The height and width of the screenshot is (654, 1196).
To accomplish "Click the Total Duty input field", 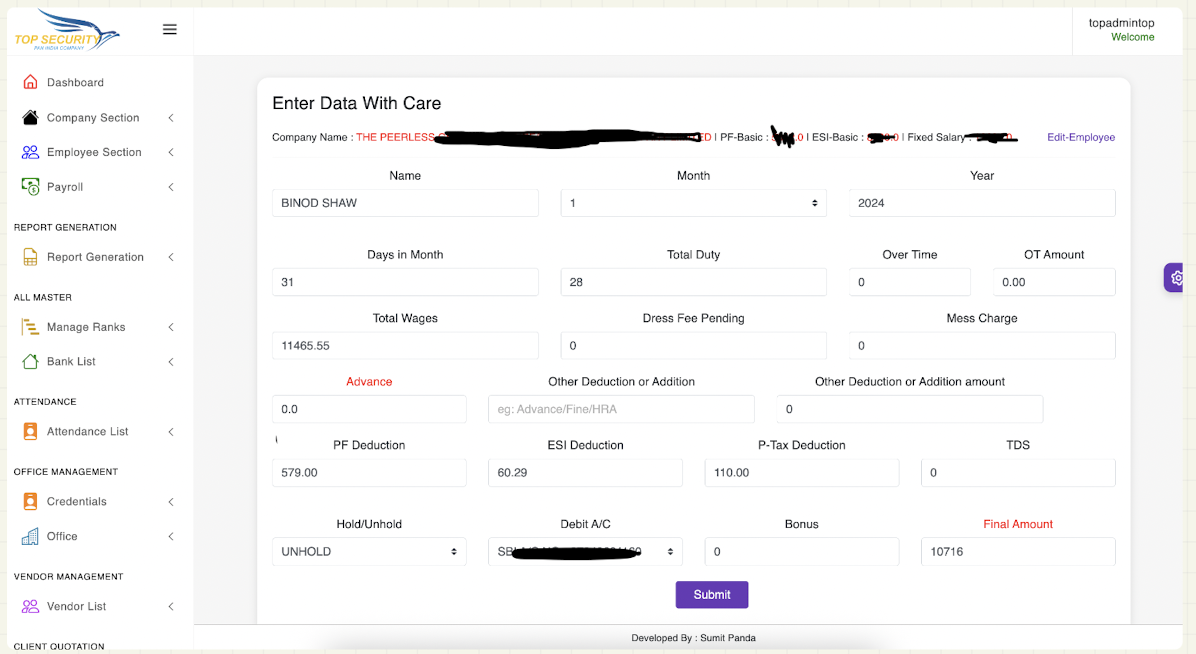I will (693, 283).
